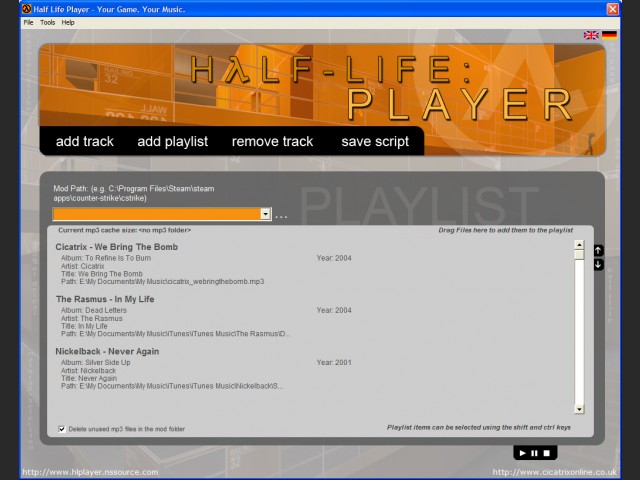Open the cicatrixonline.co.uk link
Viewport: 640px width, 480px height.
point(554,472)
